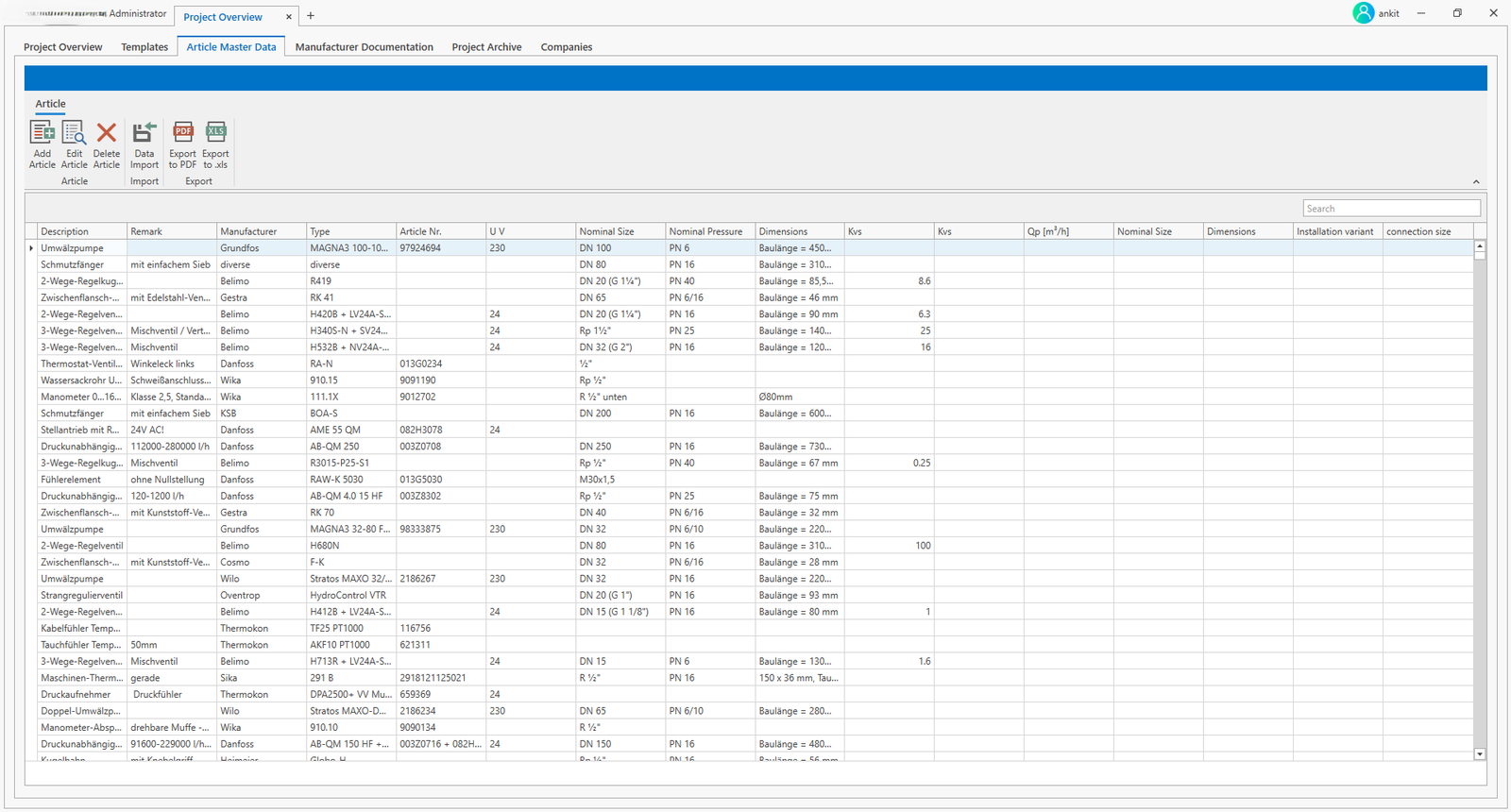Image resolution: width=1511 pixels, height=812 pixels.
Task: Open the Project Archive tab
Action: click(x=486, y=47)
